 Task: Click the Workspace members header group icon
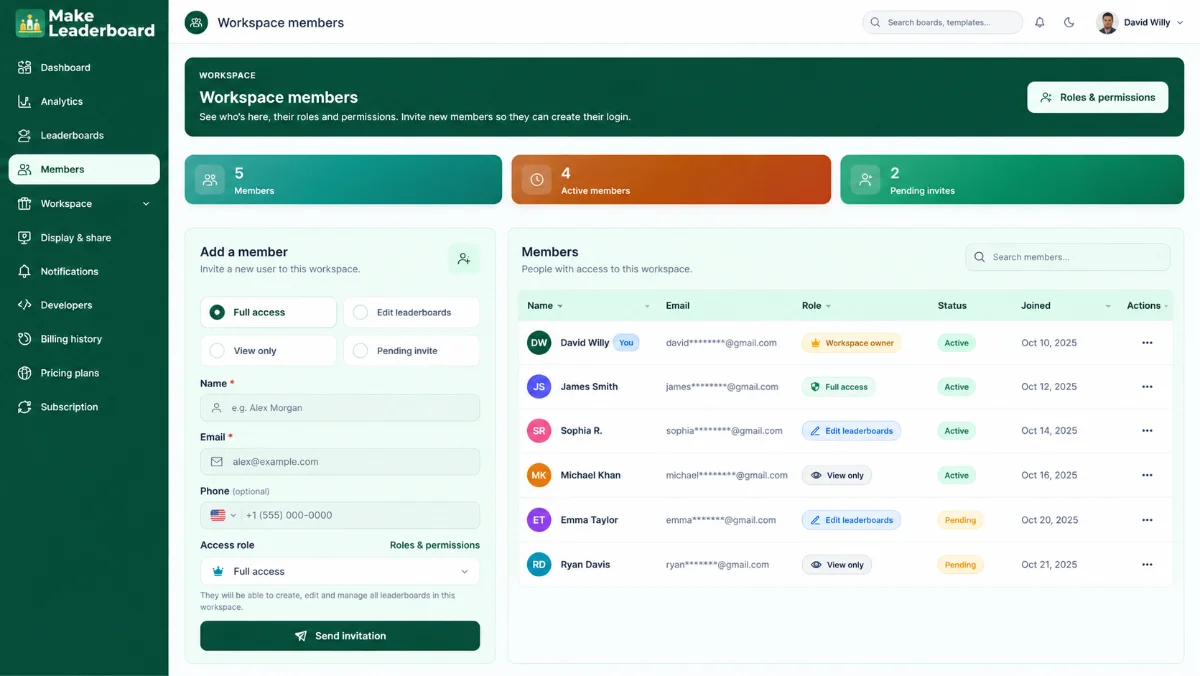tap(196, 22)
